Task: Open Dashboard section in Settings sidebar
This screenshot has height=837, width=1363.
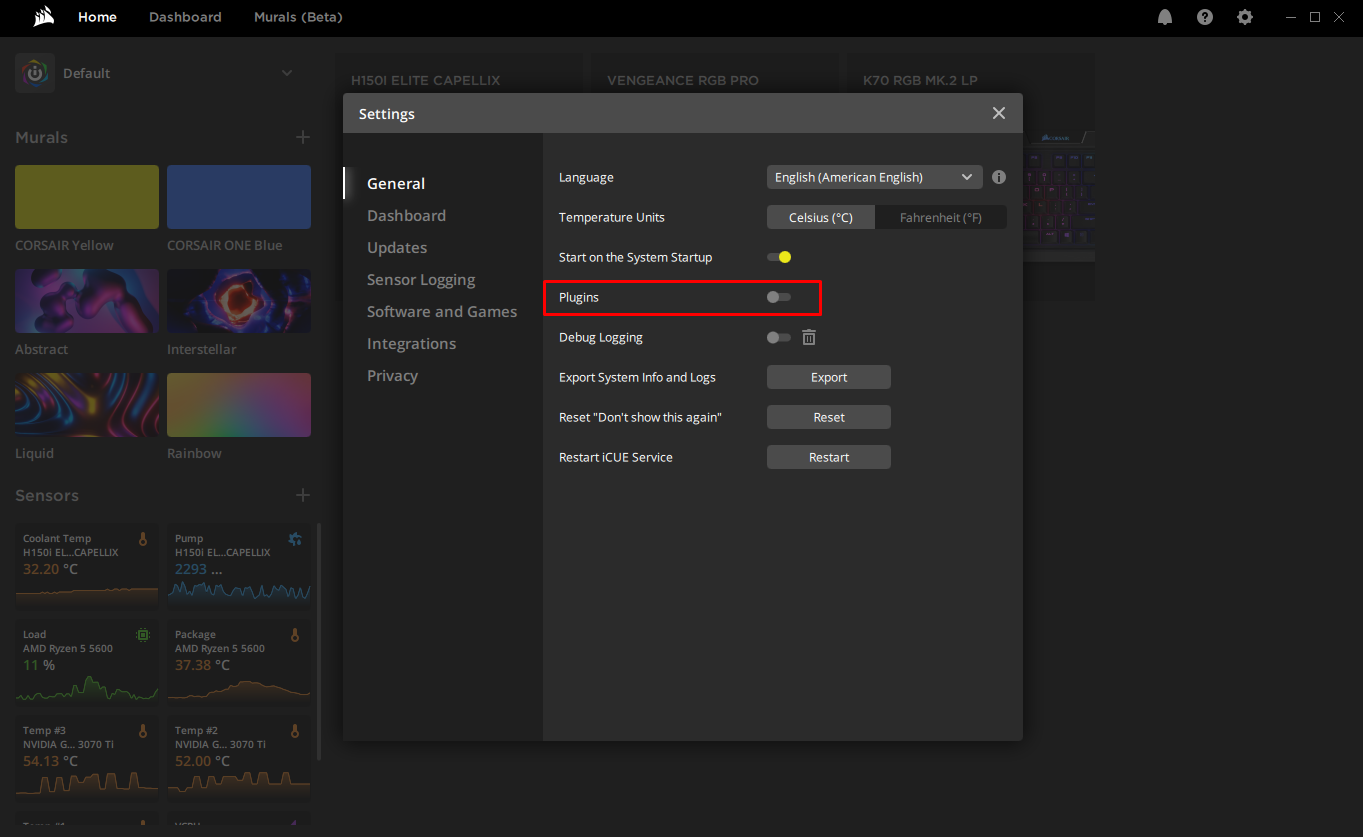Action: pyautogui.click(x=406, y=215)
